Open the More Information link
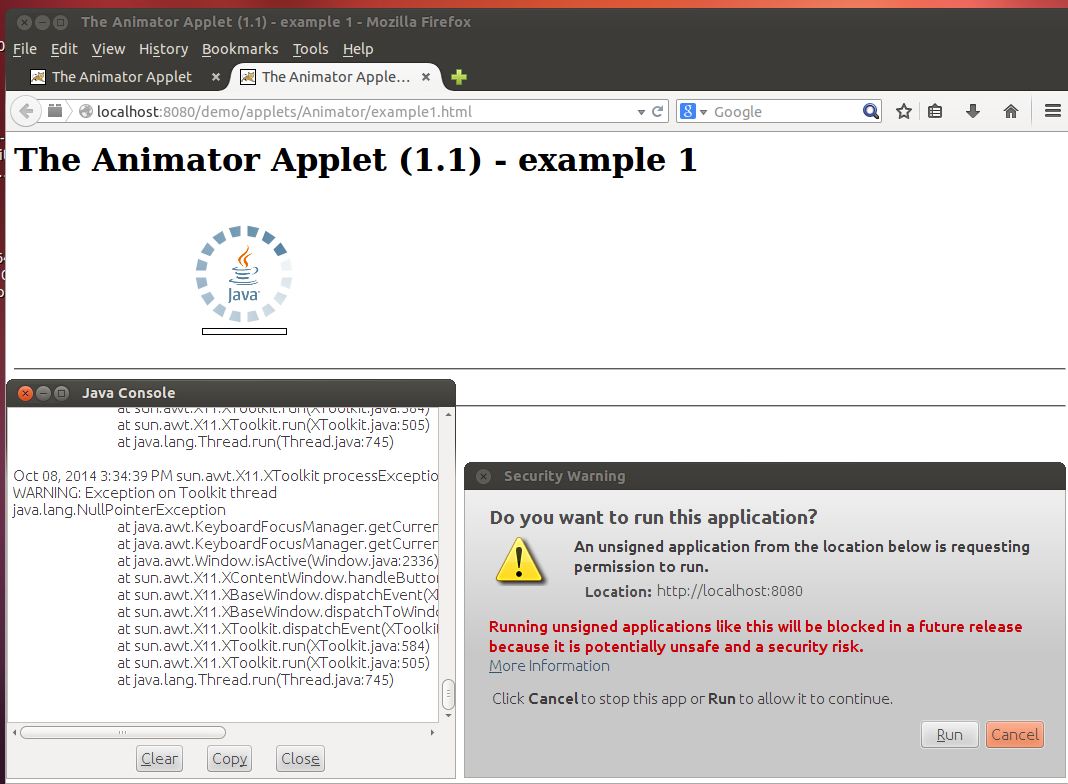The height and width of the screenshot is (784, 1068). [x=549, y=666]
